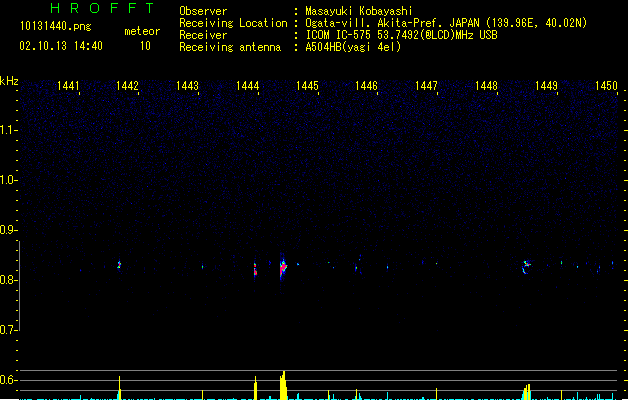The image size is (629, 400).
Task: Select the Receiving Location label
Action: (233, 23)
